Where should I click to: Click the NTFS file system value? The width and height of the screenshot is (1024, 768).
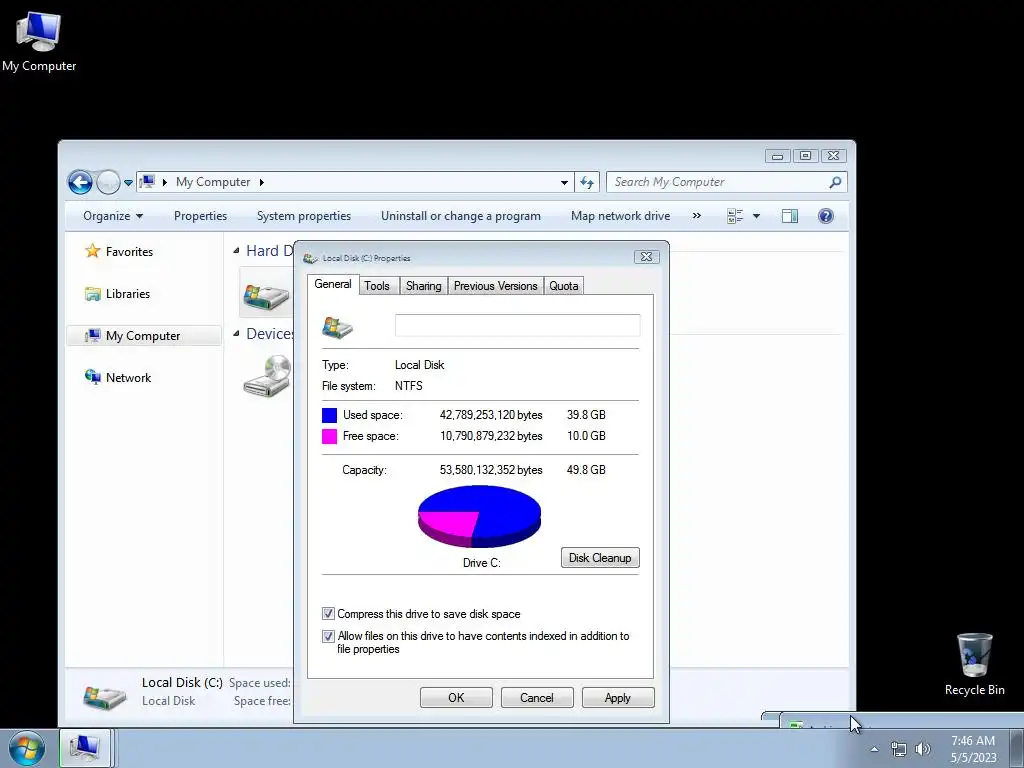409,386
